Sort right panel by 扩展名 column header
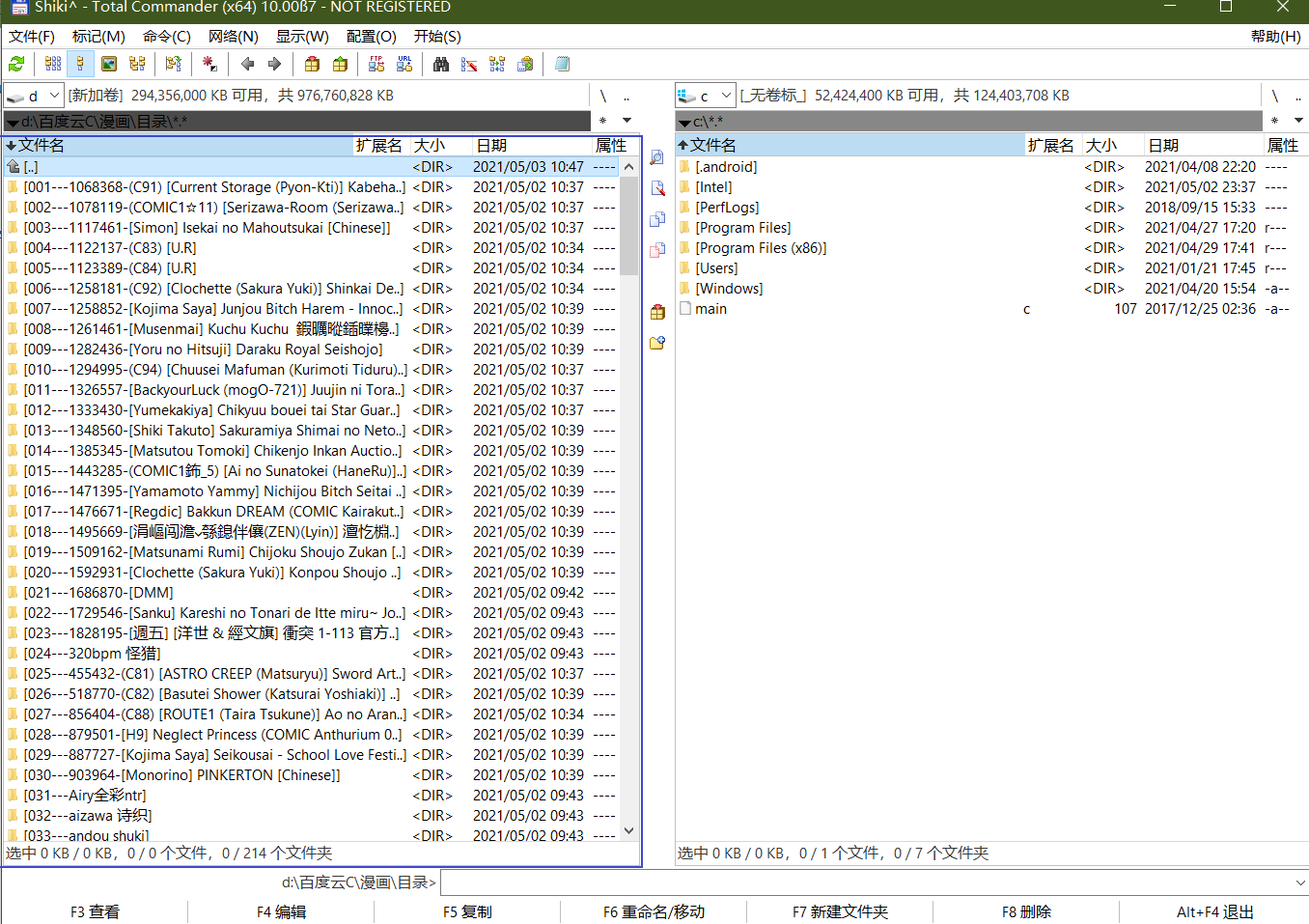1309x924 pixels. pyautogui.click(x=1052, y=146)
